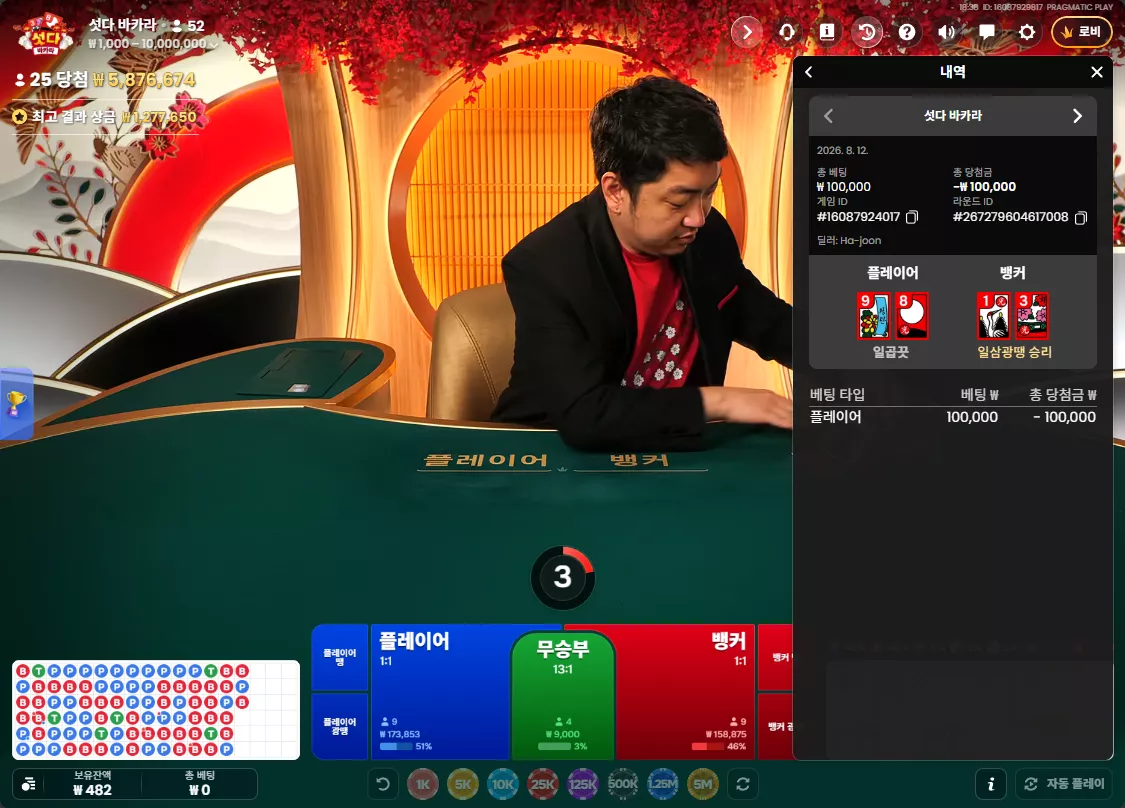Open the settings gear icon
Viewport: 1125px width, 808px height.
(x=1027, y=32)
